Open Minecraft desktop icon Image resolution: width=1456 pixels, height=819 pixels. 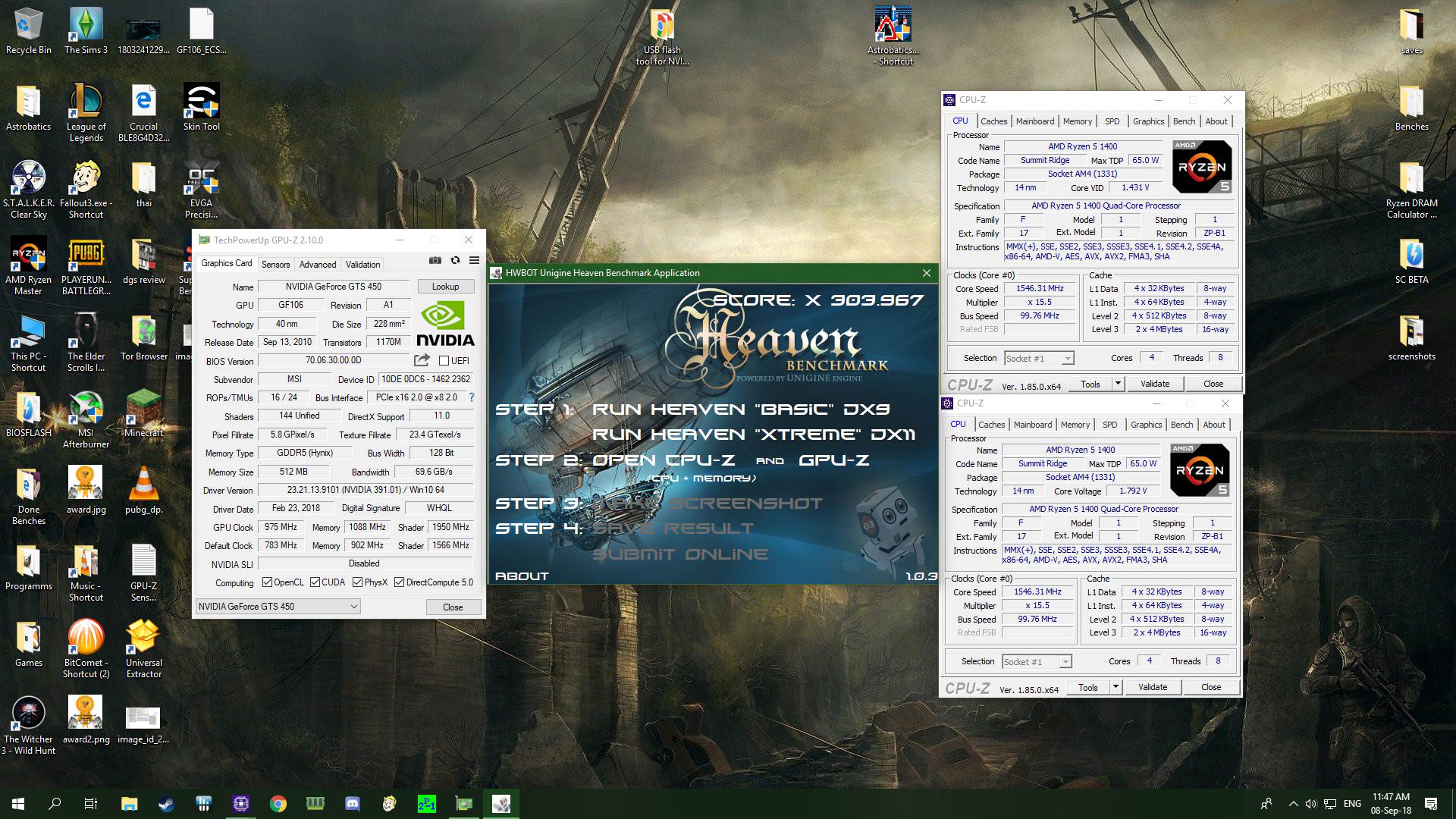point(143,414)
